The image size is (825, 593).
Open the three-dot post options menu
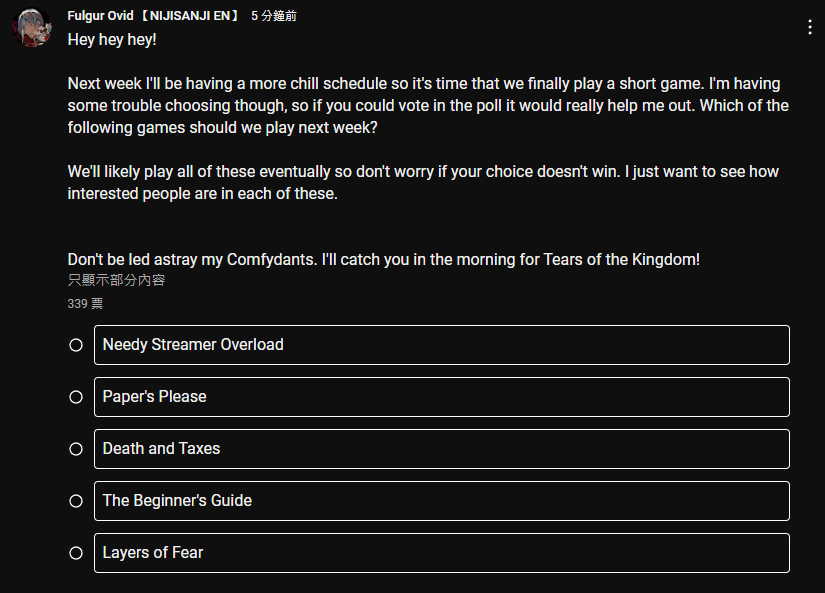coord(810,27)
